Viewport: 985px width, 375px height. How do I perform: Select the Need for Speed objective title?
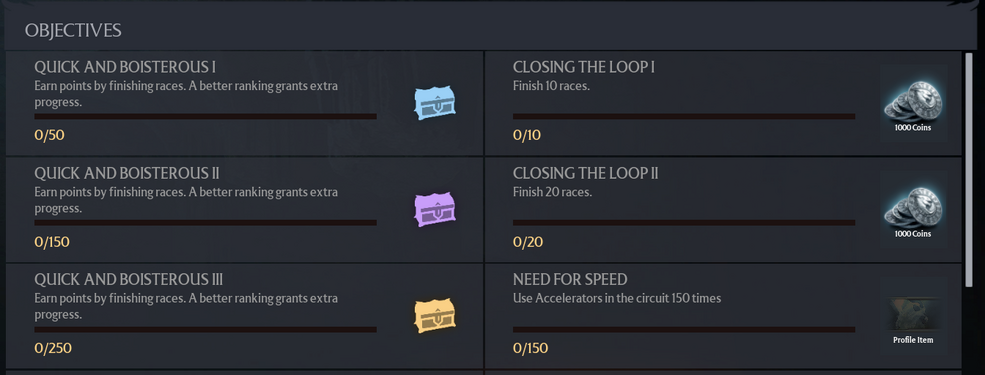[x=570, y=280]
